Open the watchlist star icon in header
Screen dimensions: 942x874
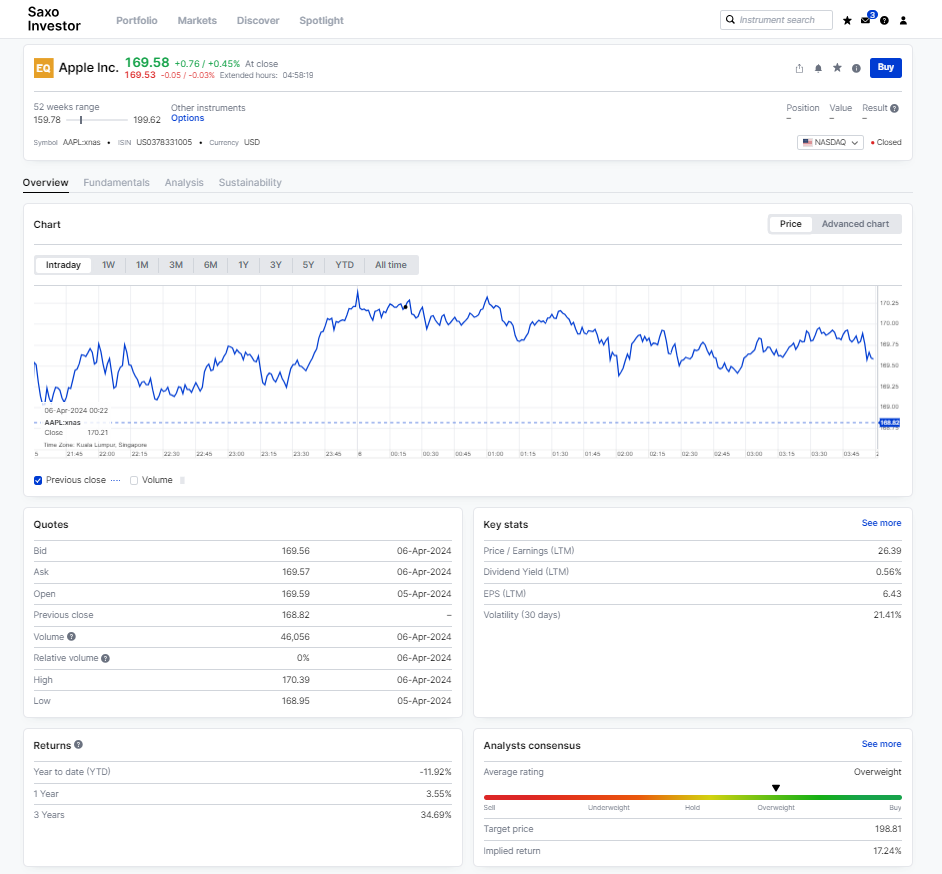click(x=847, y=20)
